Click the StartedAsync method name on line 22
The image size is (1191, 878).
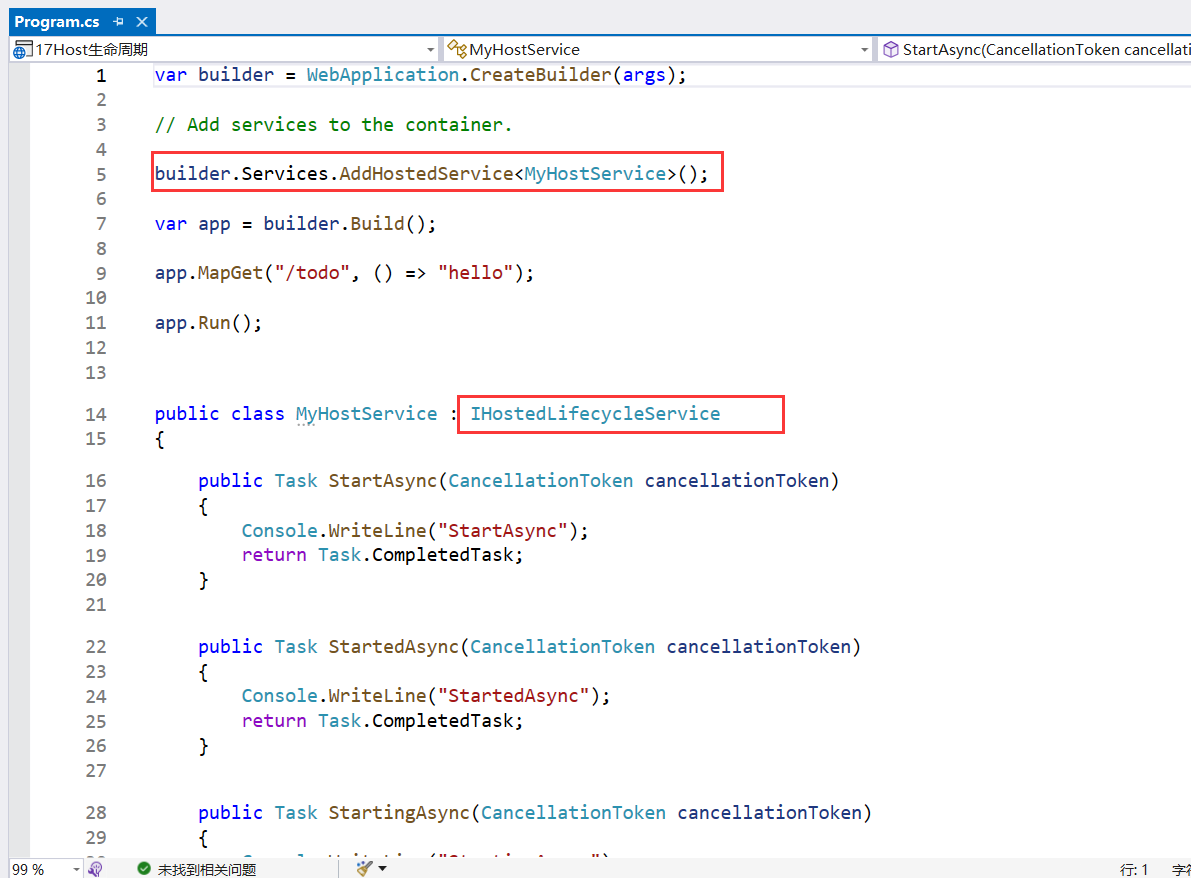393,647
